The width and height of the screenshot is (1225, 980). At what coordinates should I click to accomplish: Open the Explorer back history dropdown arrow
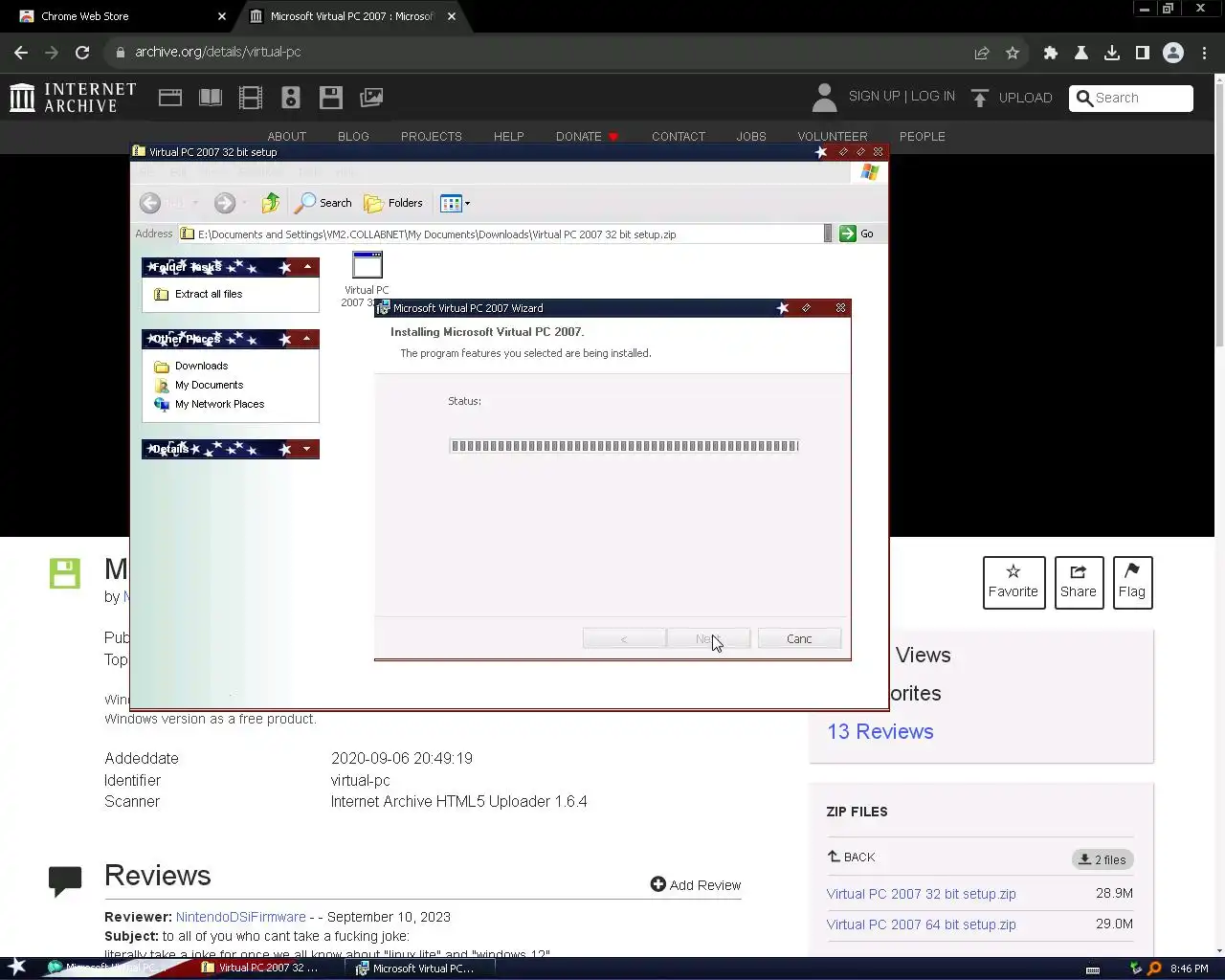click(x=195, y=203)
